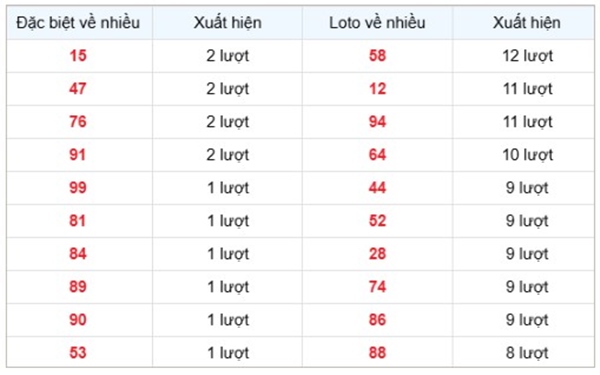Click loto number 64
Screen dimensions: 600x375
377,155
